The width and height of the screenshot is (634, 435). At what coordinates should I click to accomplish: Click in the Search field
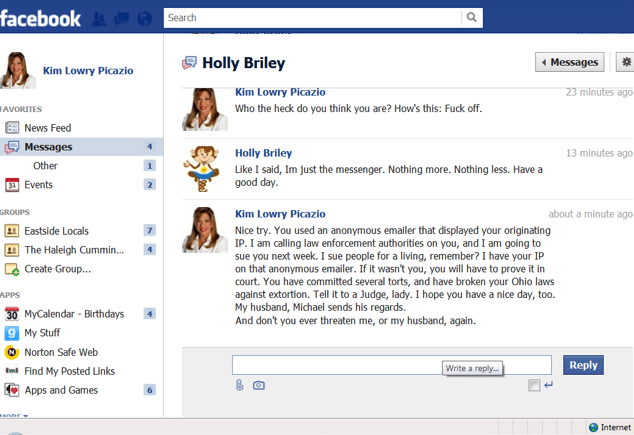click(x=313, y=18)
